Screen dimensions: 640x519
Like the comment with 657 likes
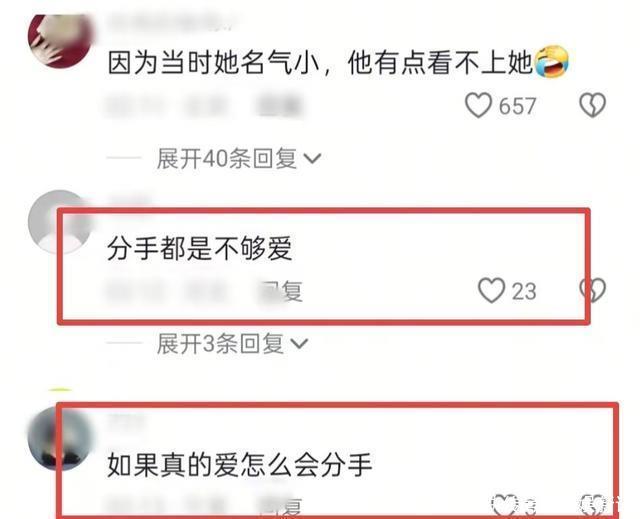478,105
